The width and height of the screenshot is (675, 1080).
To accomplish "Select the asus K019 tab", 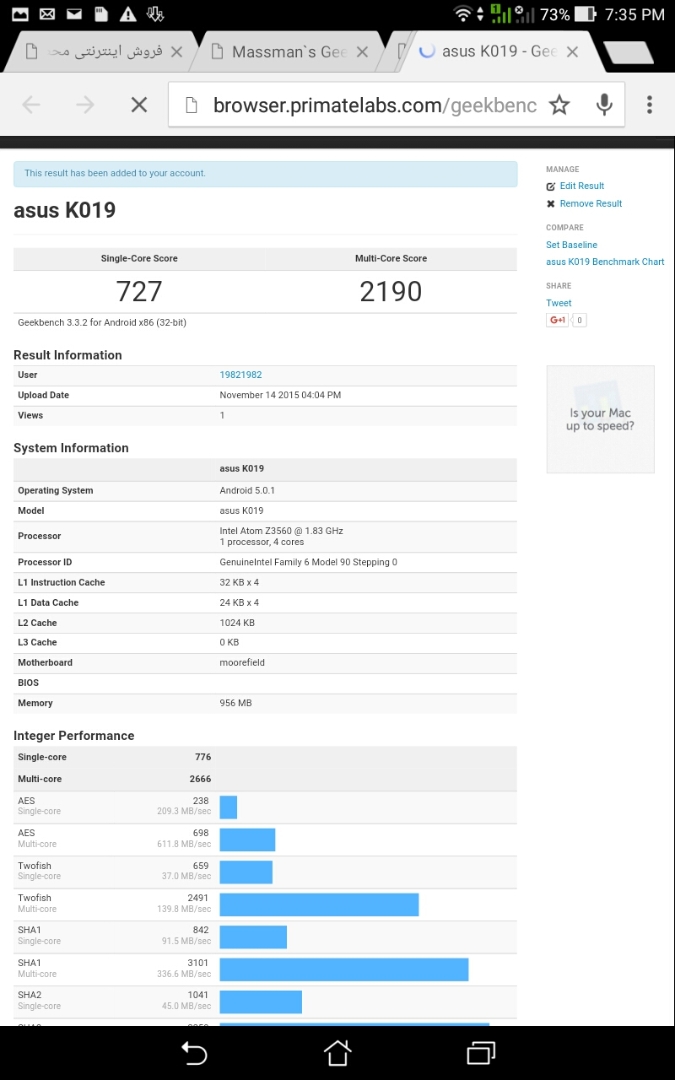I will (499, 52).
